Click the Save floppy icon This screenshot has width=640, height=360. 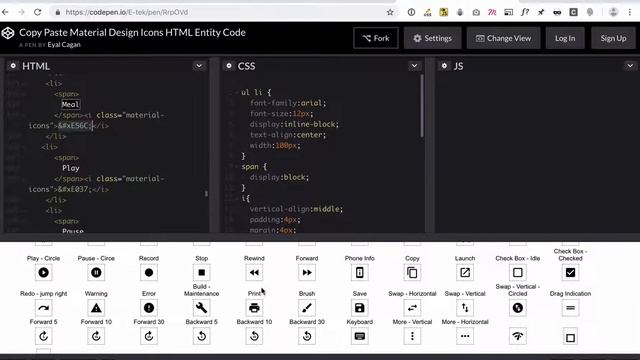pyautogui.click(x=360, y=308)
